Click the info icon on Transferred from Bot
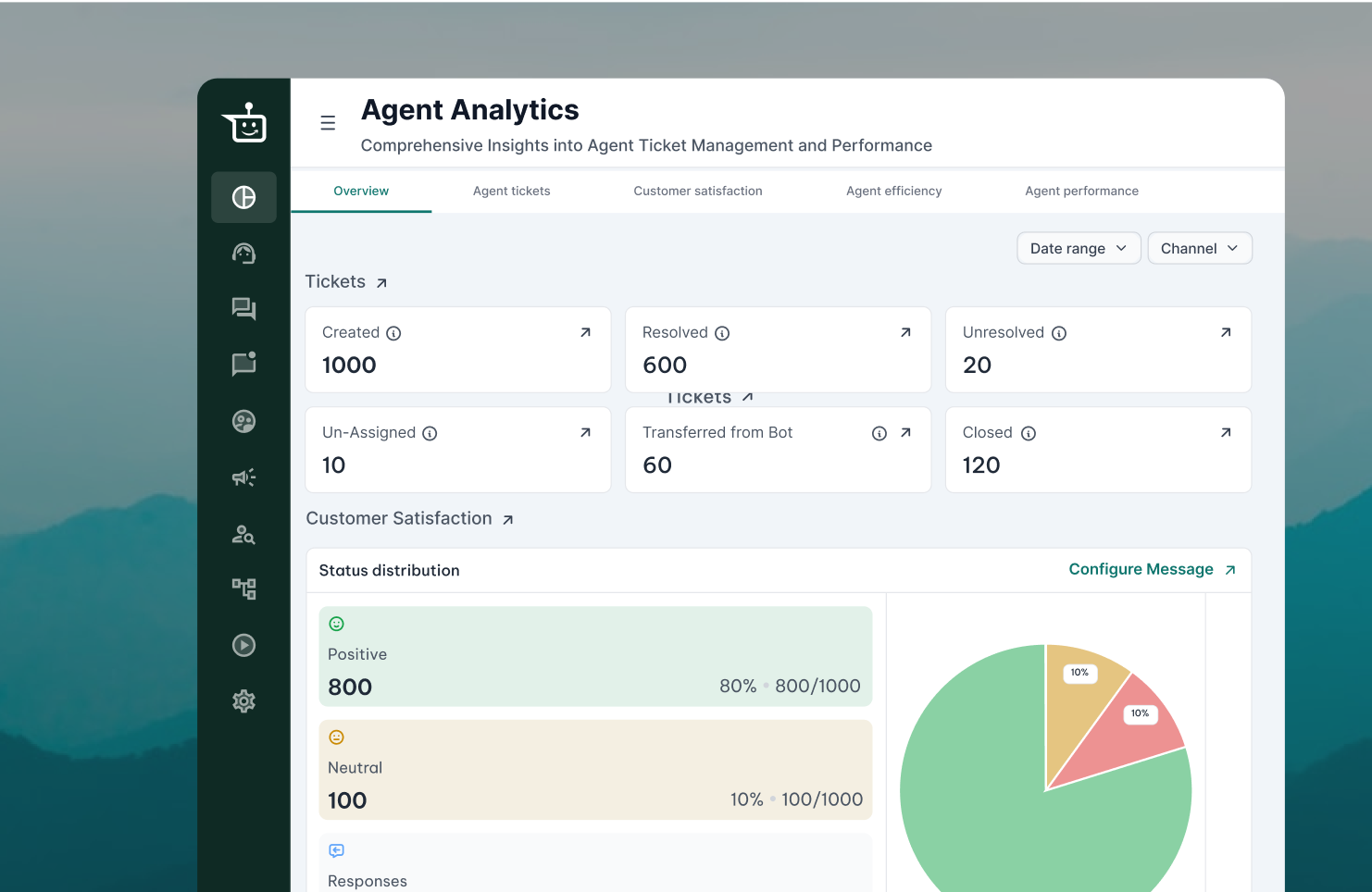This screenshot has width=1372, height=892. click(879, 433)
